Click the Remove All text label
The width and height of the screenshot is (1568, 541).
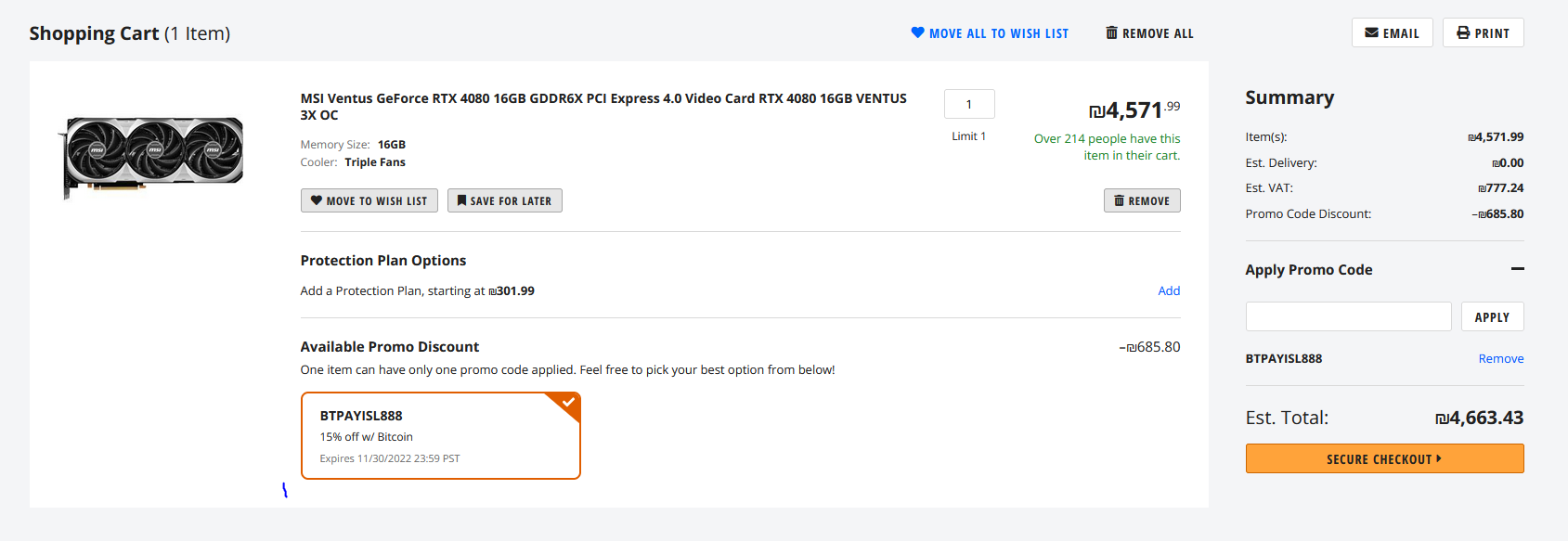(1158, 33)
